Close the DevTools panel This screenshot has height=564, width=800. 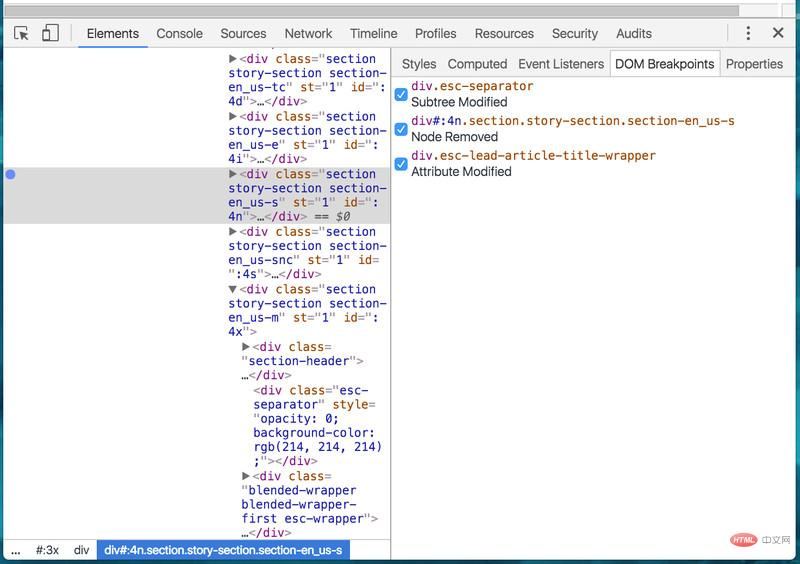[x=778, y=33]
